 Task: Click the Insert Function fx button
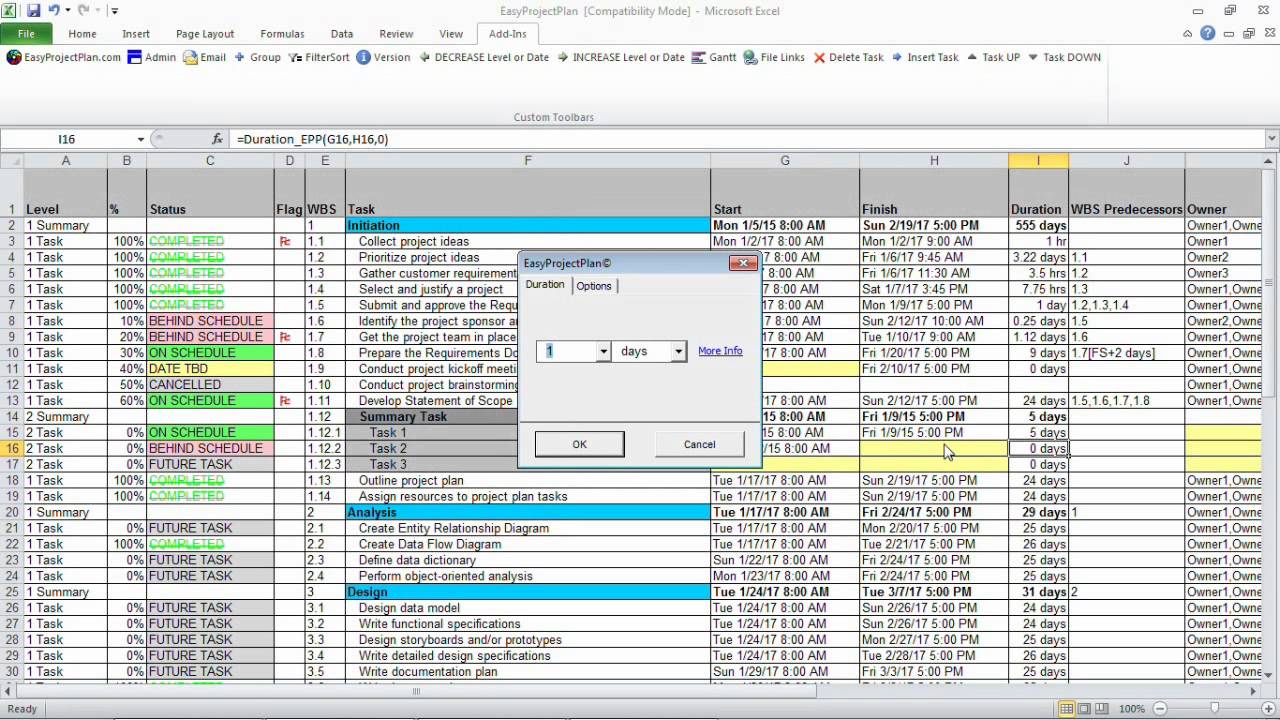218,139
